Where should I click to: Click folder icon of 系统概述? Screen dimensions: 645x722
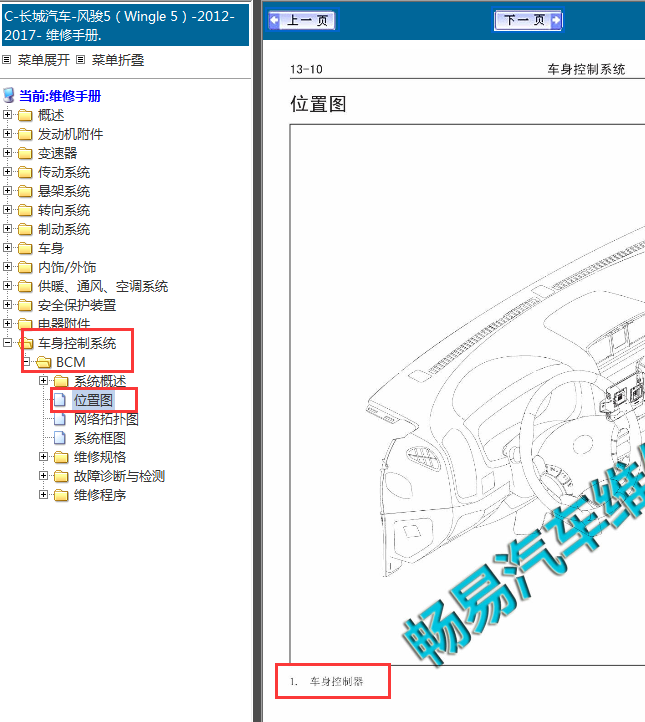[61, 381]
